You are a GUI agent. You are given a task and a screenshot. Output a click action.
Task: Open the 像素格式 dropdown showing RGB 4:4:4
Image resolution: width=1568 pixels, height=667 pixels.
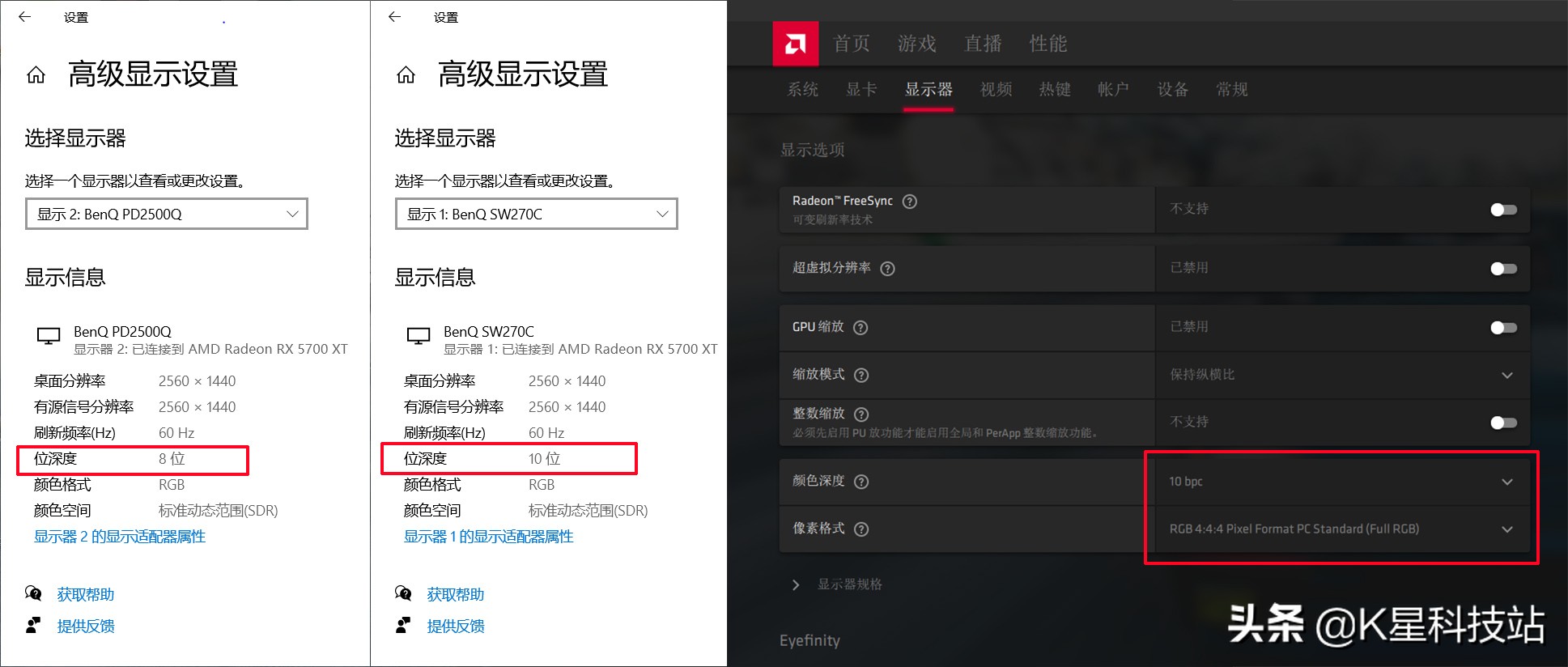coord(1342,529)
